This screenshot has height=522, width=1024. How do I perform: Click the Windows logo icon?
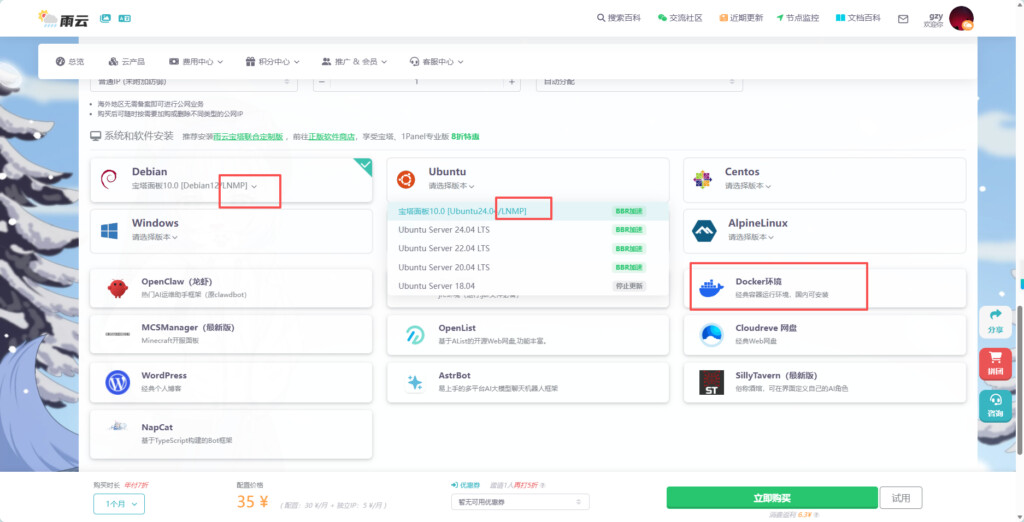tap(109, 230)
